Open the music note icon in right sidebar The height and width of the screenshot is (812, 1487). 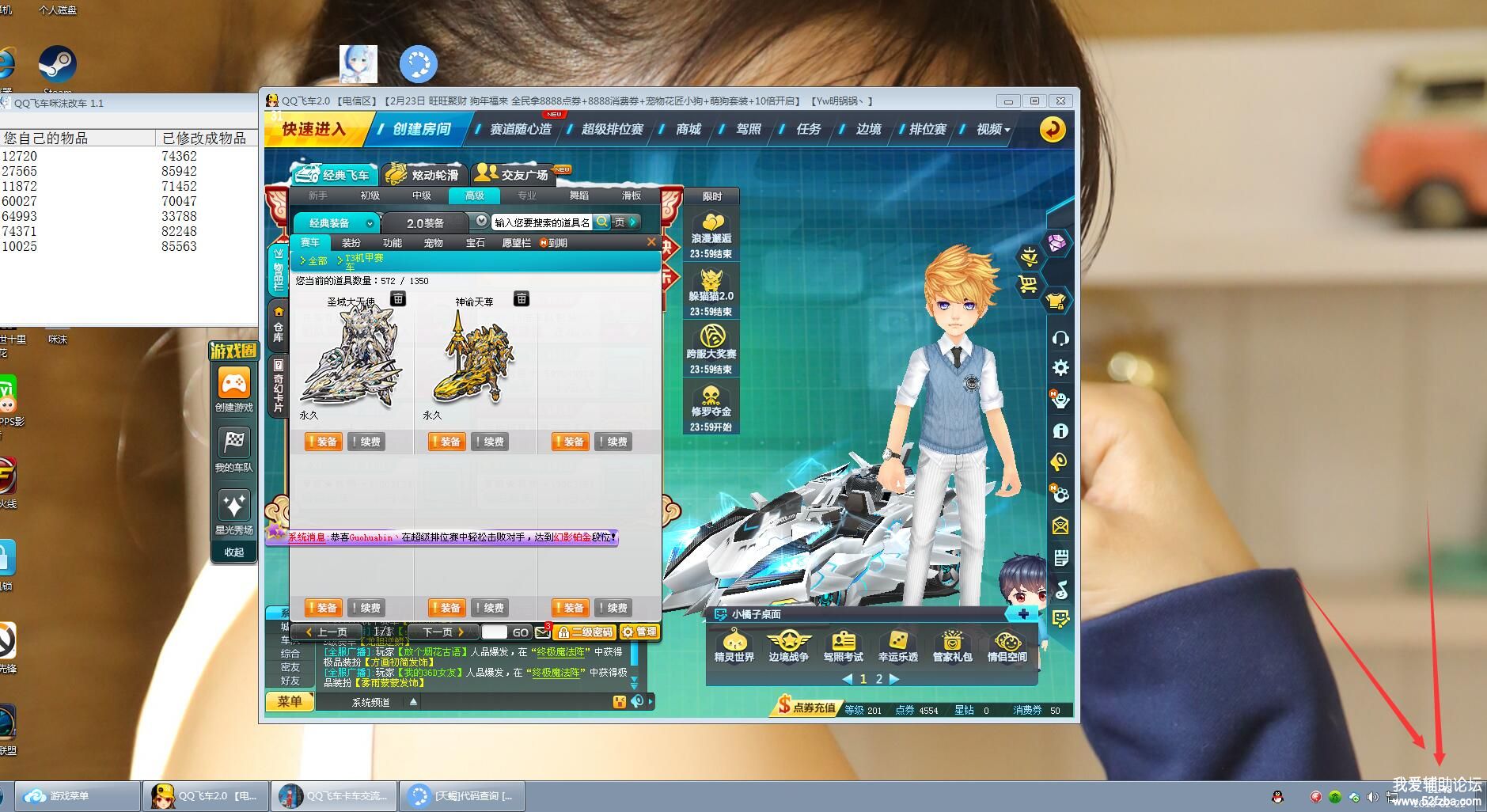[x=1060, y=590]
